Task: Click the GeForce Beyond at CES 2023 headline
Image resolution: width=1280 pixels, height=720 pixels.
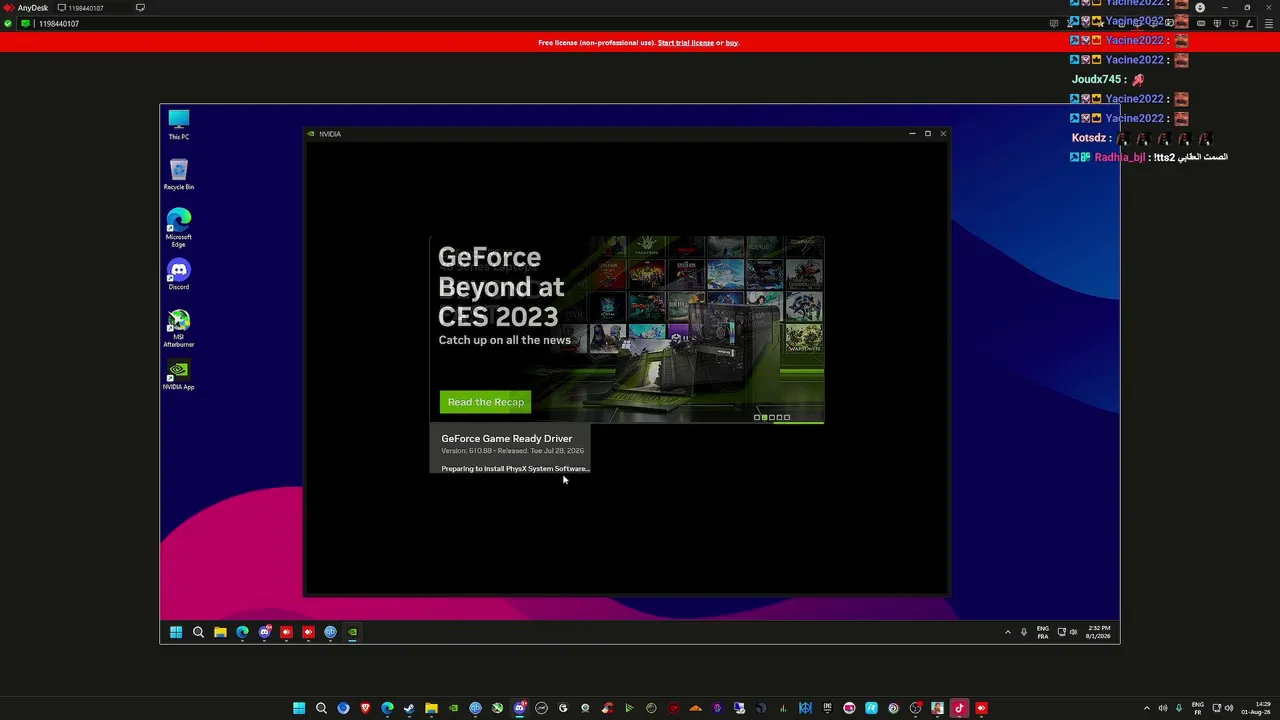Action: coord(501,287)
